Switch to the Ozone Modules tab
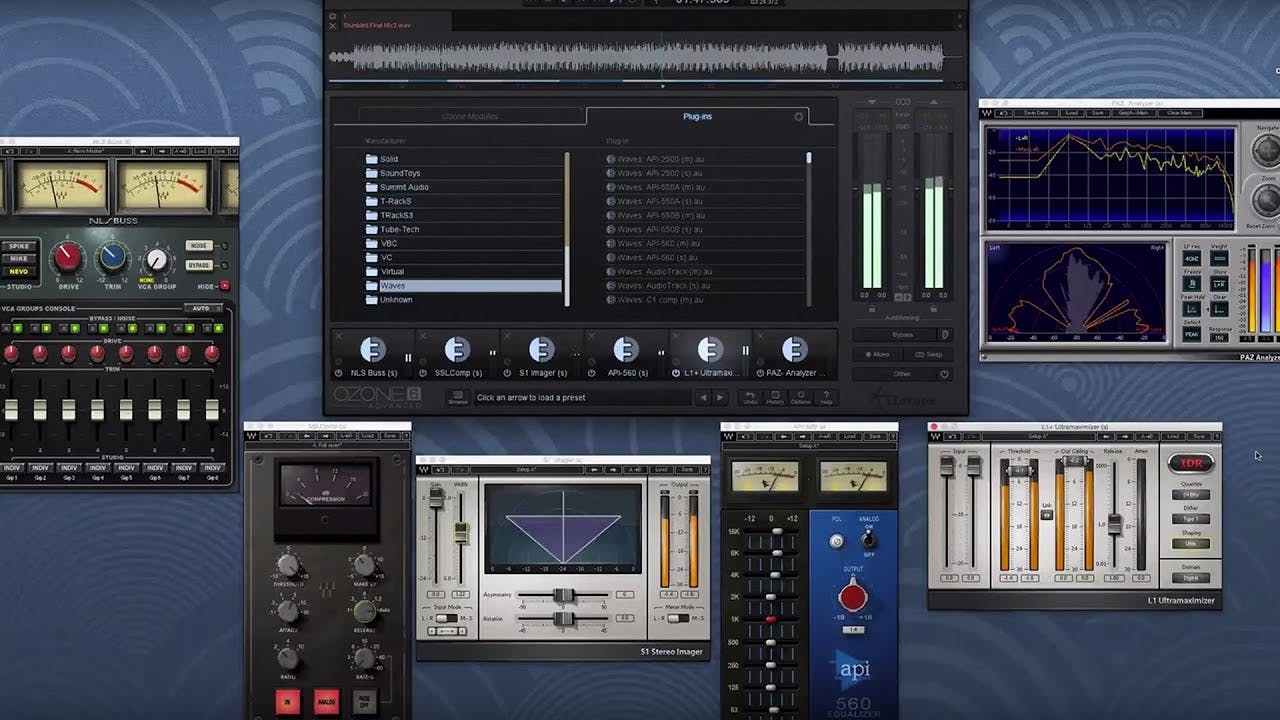Viewport: 1280px width, 720px height. (470, 117)
